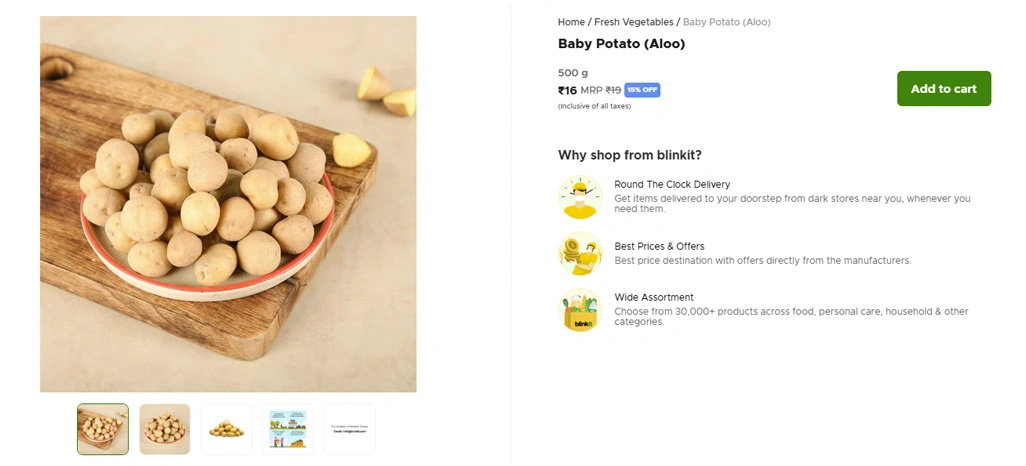The image size is (1026, 466).
Task: Select the first thumbnail with wooden board
Action: pyautogui.click(x=103, y=429)
